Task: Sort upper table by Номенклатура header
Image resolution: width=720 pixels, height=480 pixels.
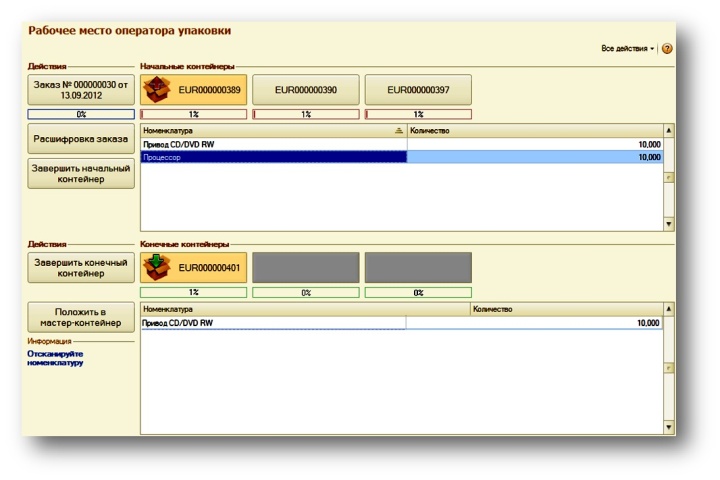Action: point(274,131)
